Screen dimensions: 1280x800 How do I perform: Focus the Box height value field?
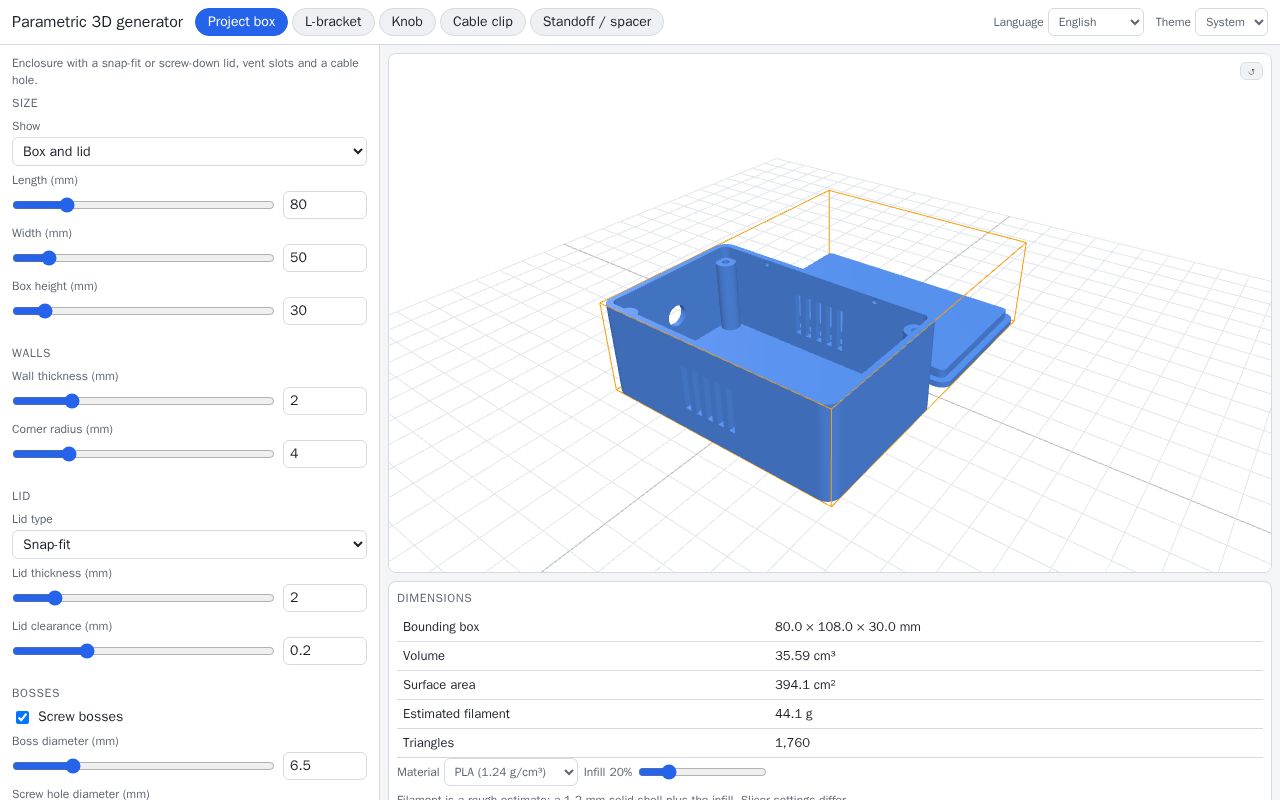pyautogui.click(x=325, y=311)
